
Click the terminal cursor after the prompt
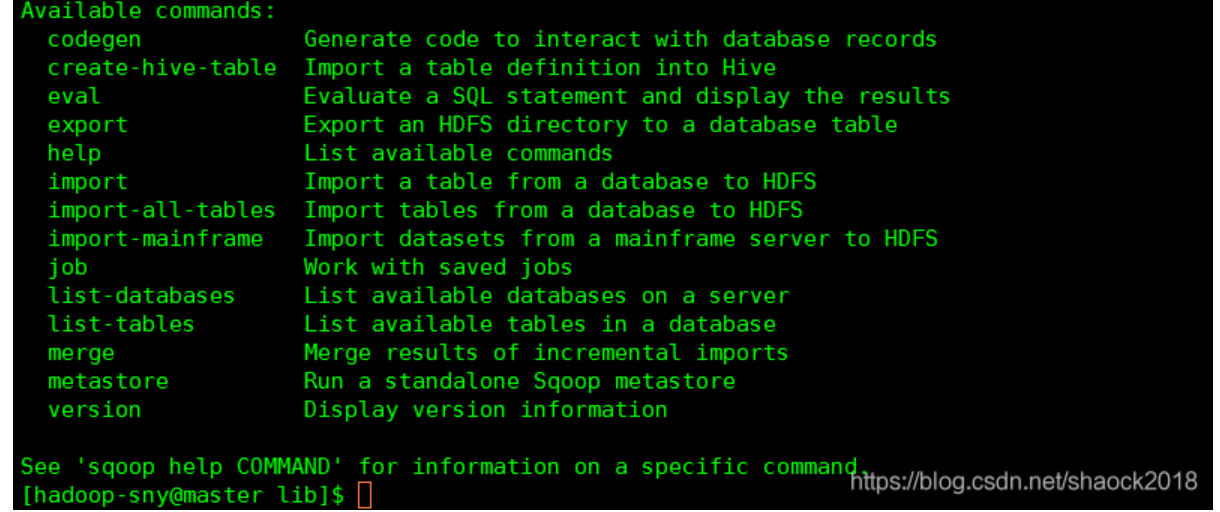tap(365, 495)
